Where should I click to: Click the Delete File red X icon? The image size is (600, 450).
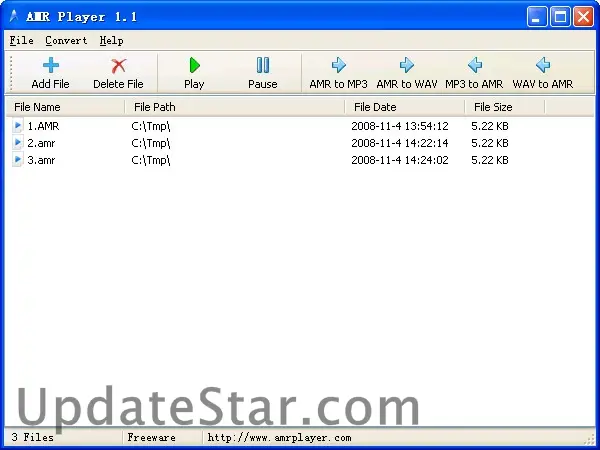click(118, 66)
